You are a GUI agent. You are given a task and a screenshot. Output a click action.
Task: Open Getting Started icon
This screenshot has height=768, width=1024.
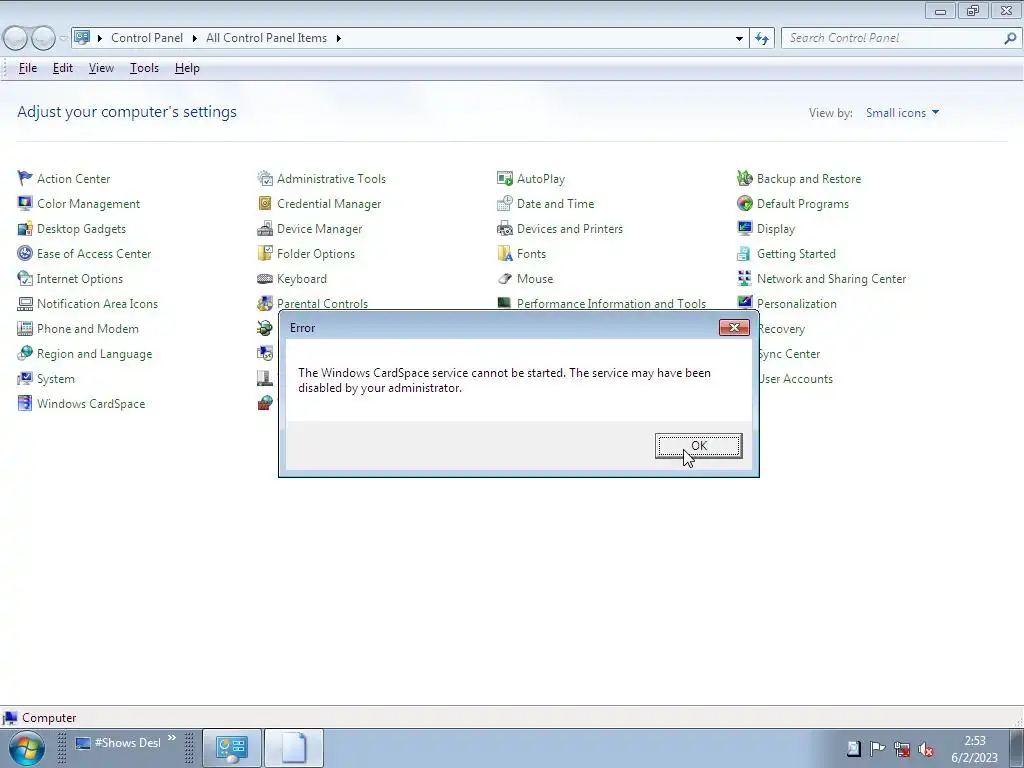pos(744,253)
